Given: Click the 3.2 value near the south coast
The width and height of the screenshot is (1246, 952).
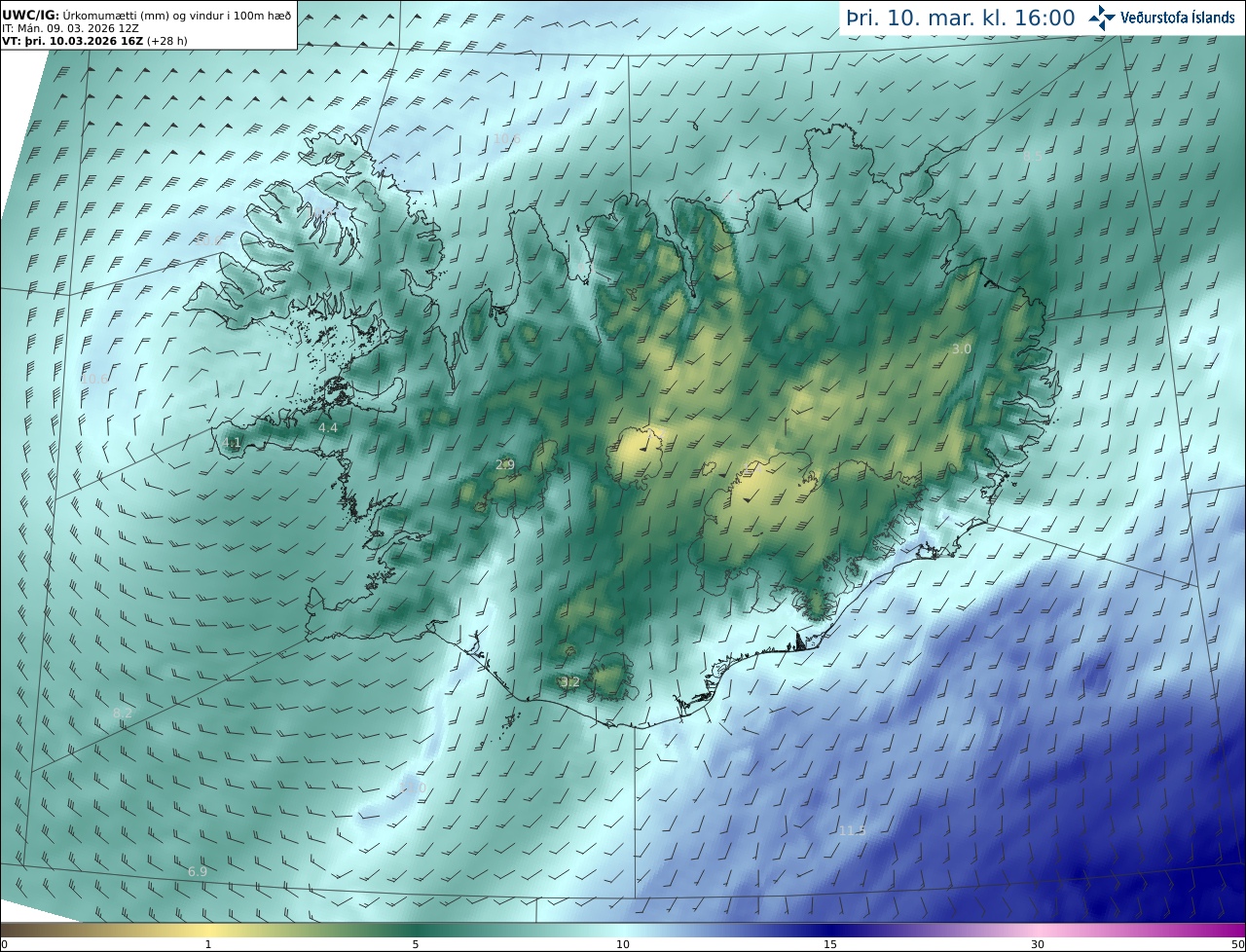Looking at the screenshot, I should (x=570, y=681).
